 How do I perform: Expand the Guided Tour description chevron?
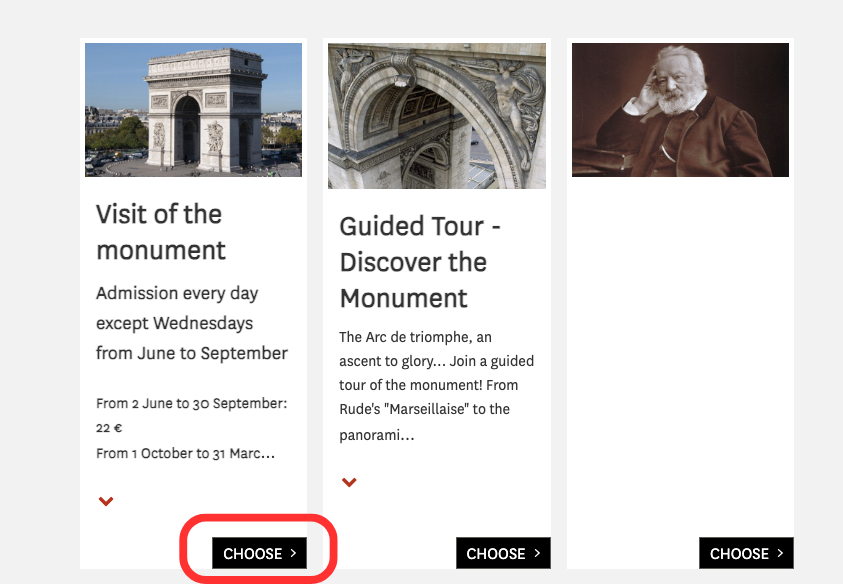point(349,482)
